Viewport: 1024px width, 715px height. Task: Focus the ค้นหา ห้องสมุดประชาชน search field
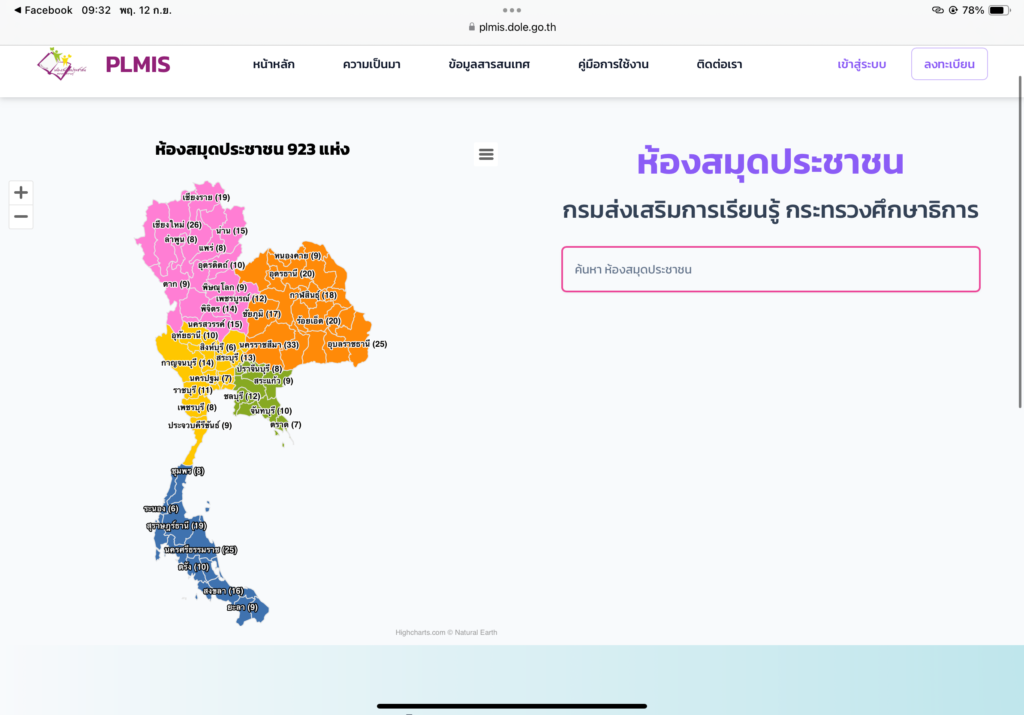pyautogui.click(x=770, y=269)
